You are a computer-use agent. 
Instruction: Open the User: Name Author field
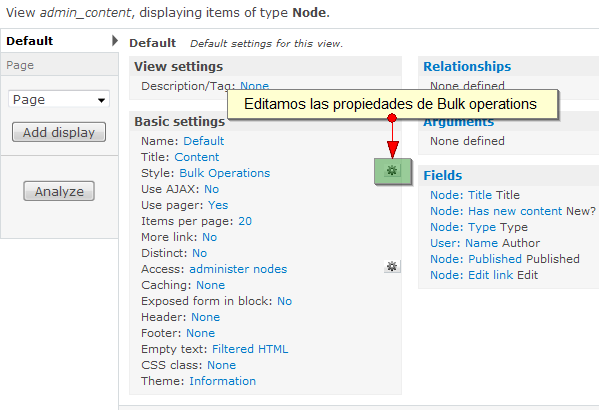coord(485,243)
